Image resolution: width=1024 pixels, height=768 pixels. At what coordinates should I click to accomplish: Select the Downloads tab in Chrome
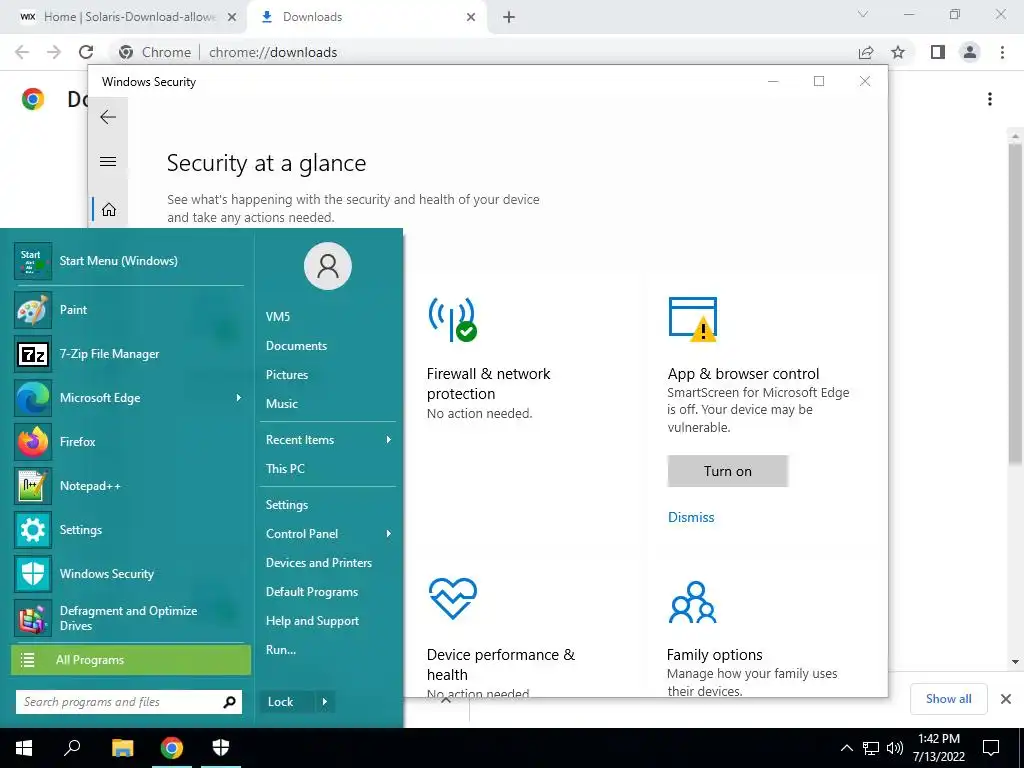pyautogui.click(x=366, y=17)
